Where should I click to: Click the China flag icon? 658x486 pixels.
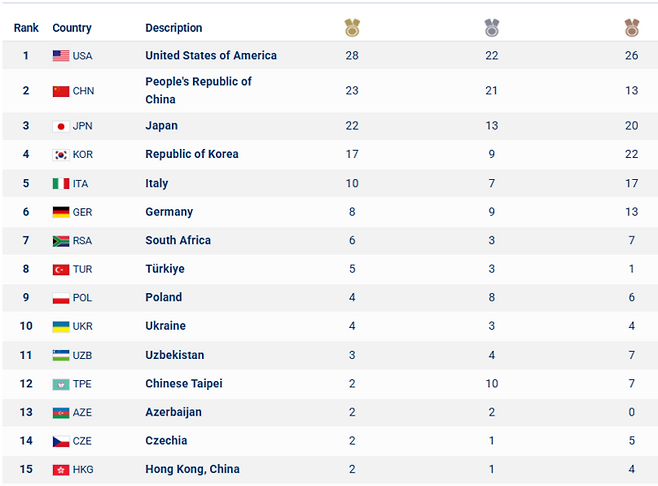click(x=61, y=91)
